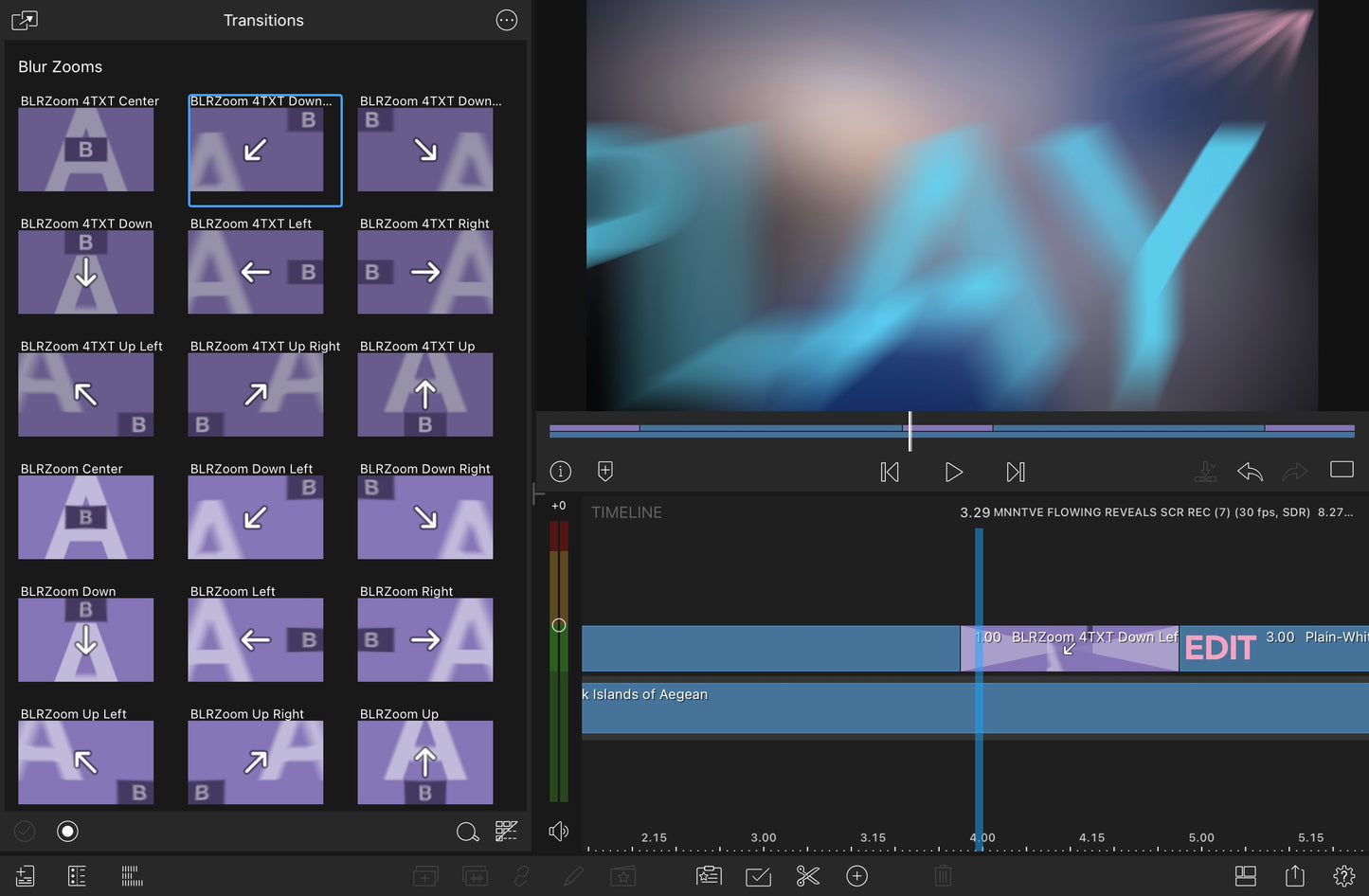Search transitions with the magnifier icon
The width and height of the screenshot is (1369, 896).
coord(467,832)
